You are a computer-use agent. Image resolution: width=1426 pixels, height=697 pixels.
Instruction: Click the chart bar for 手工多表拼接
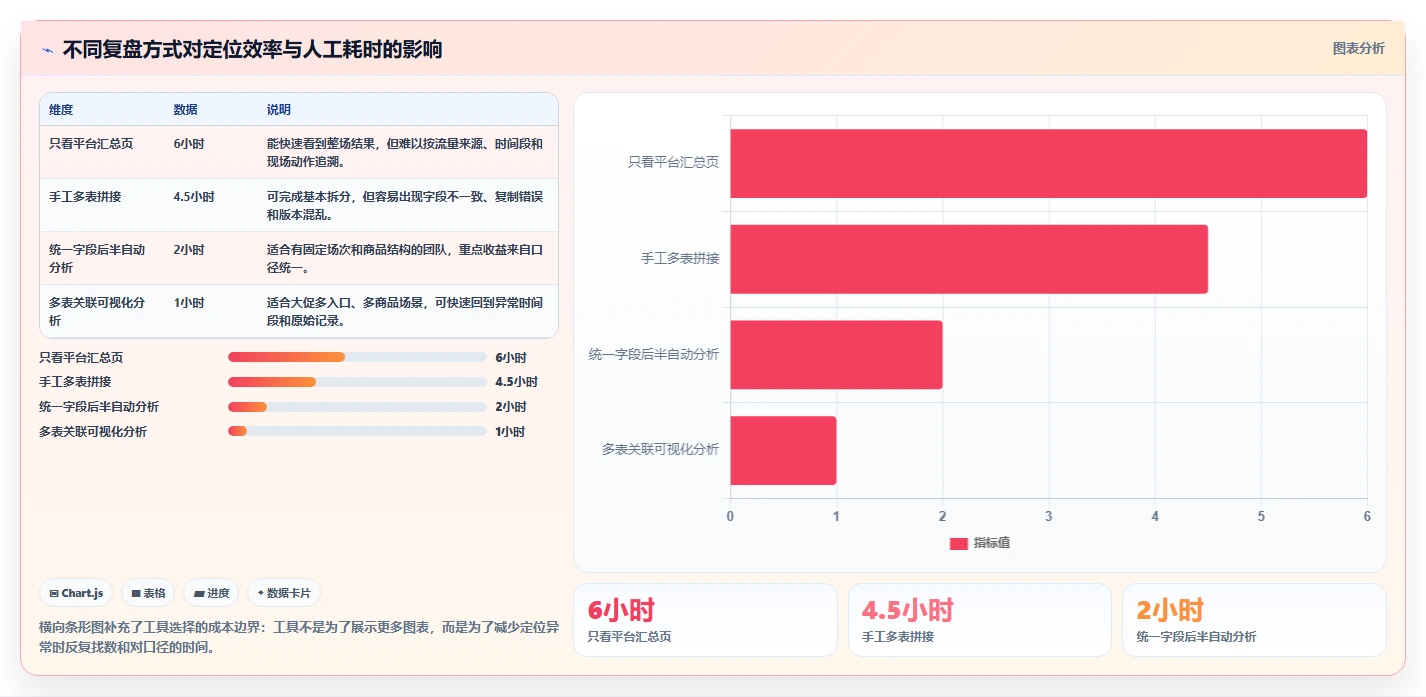click(x=969, y=259)
